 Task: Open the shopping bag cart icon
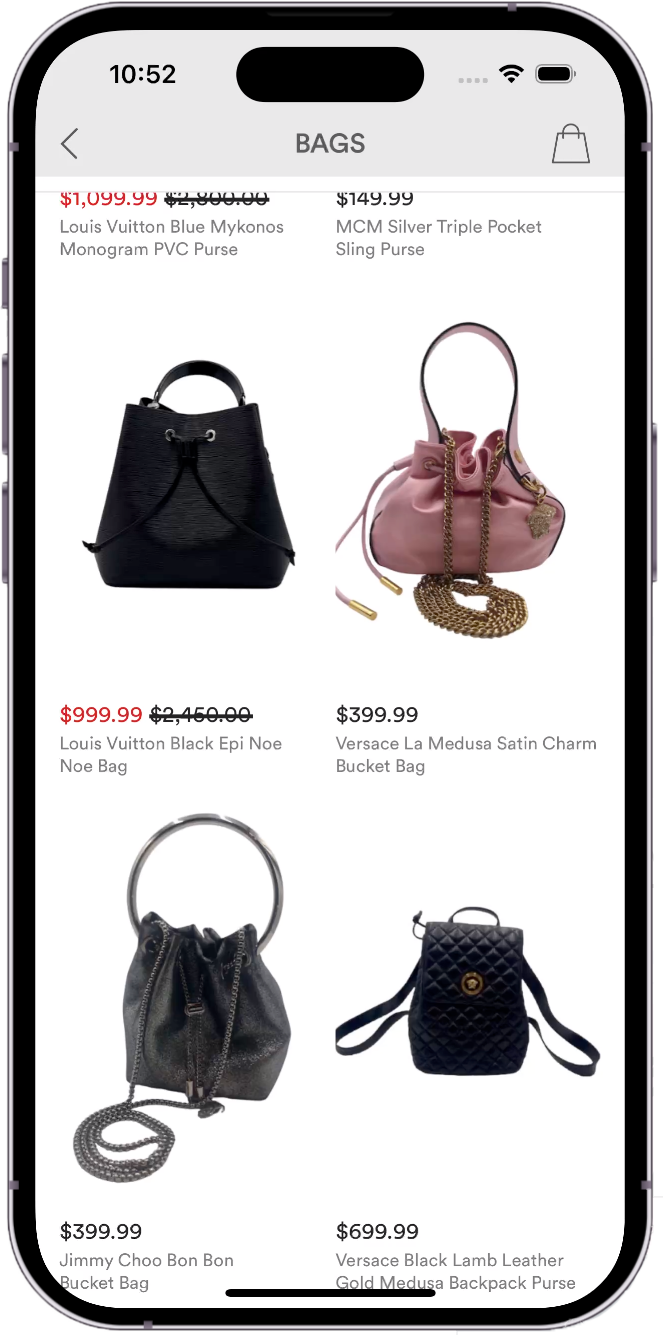(x=571, y=144)
